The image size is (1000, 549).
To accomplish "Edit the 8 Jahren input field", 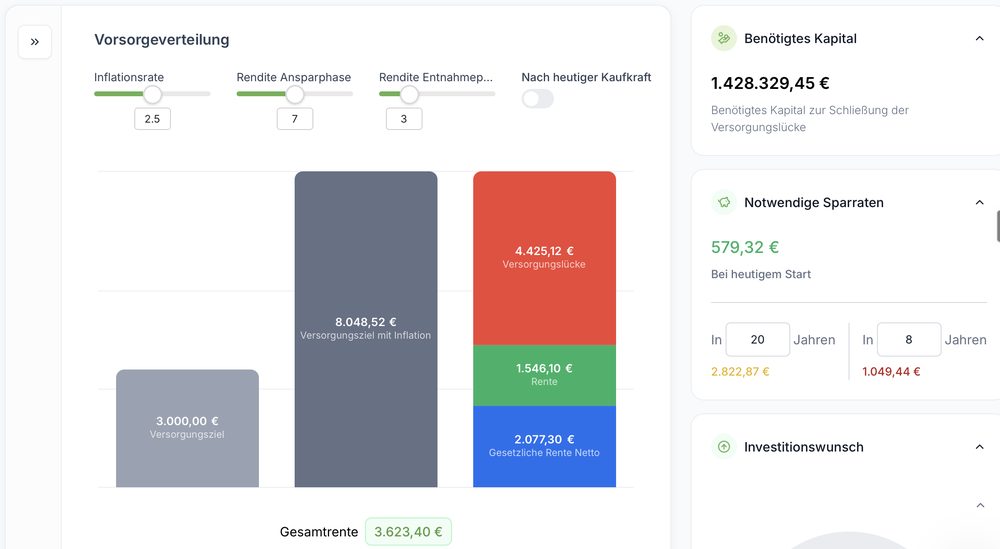I will coord(909,339).
